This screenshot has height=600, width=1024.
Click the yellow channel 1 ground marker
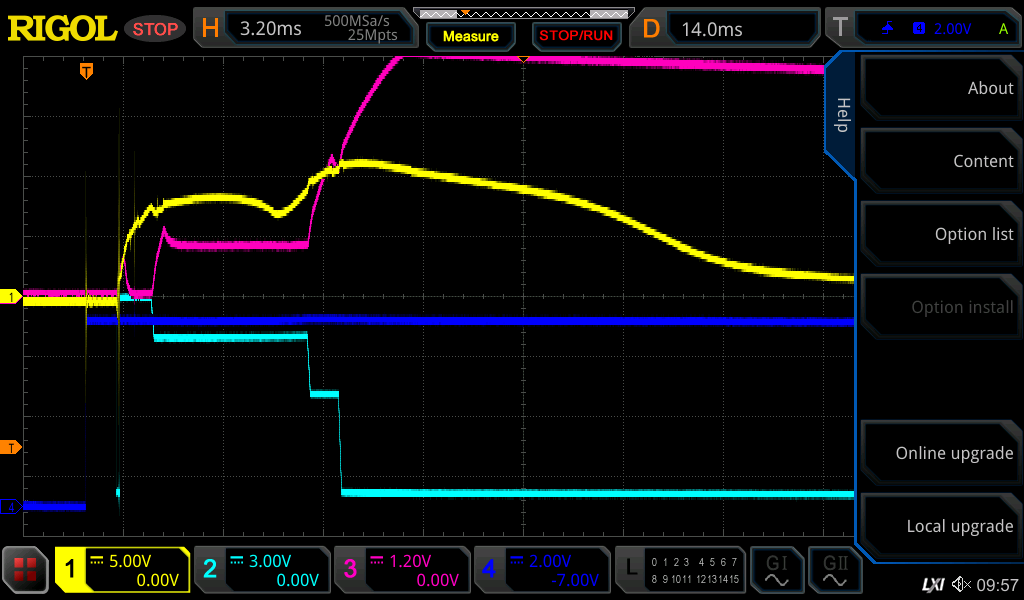11,297
